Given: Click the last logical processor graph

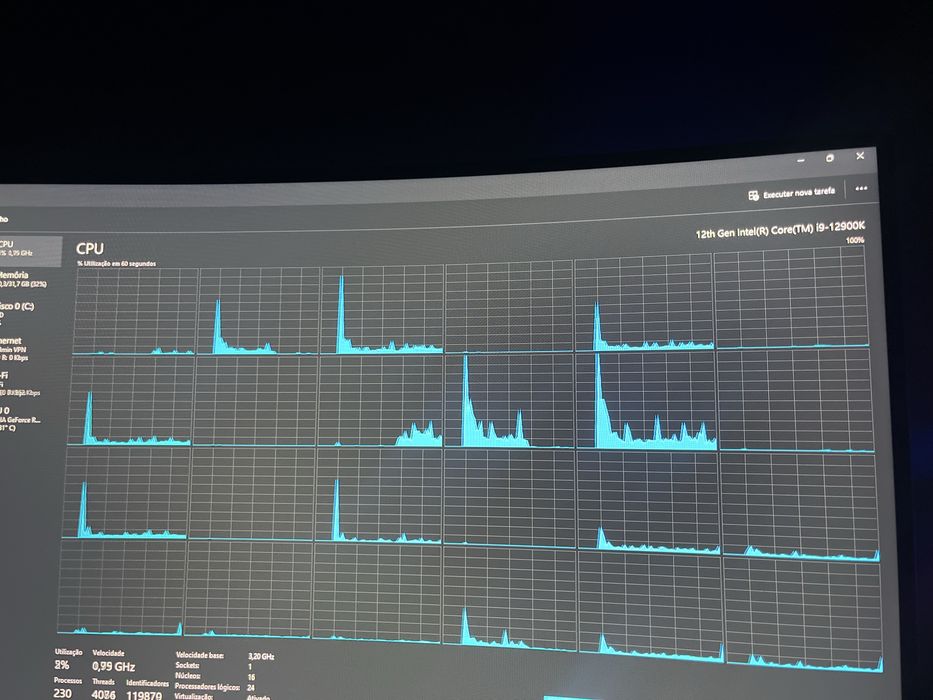Looking at the screenshot, I should click(x=803, y=613).
